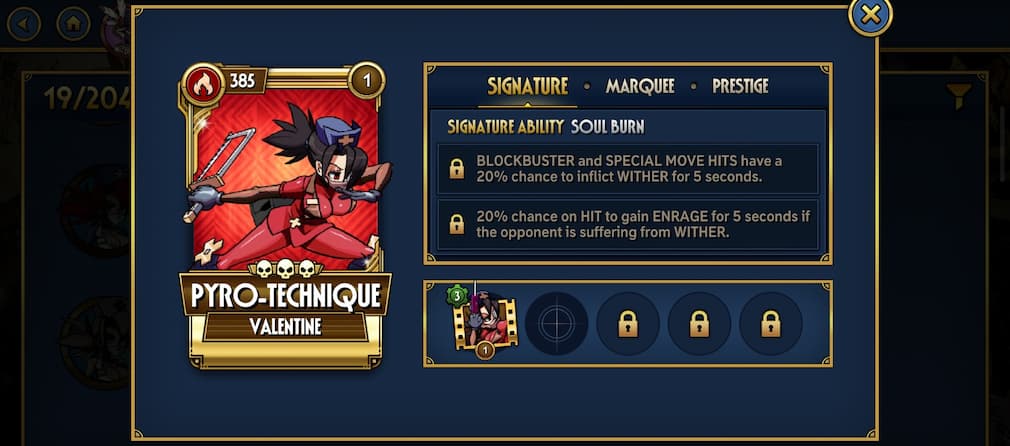The image size is (1010, 446).
Task: Select the last locked move slot
Action: (x=771, y=324)
